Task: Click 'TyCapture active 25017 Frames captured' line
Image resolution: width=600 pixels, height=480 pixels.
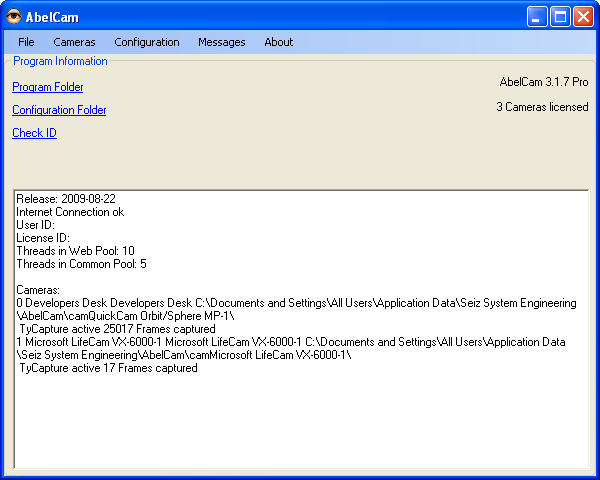Action: pos(117,329)
